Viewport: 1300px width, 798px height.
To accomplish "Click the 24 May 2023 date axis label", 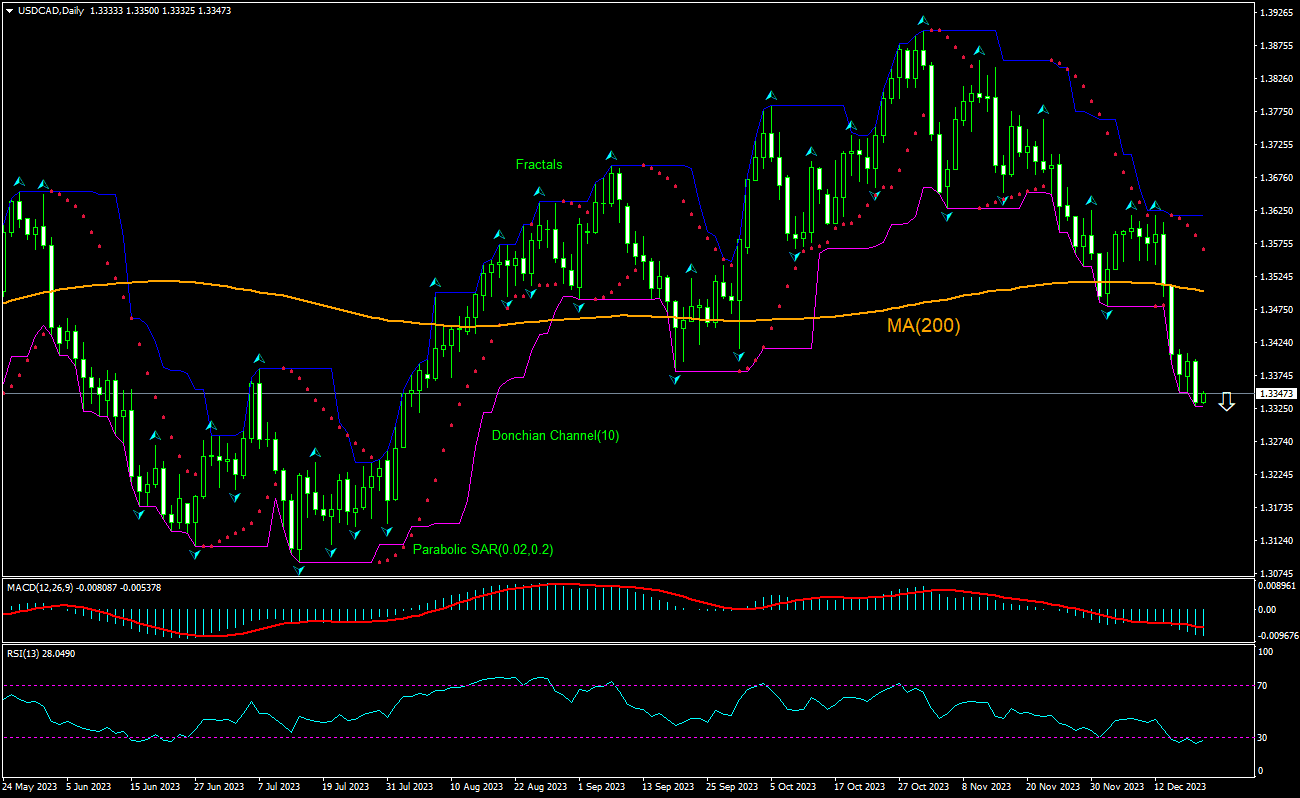I will (30, 787).
